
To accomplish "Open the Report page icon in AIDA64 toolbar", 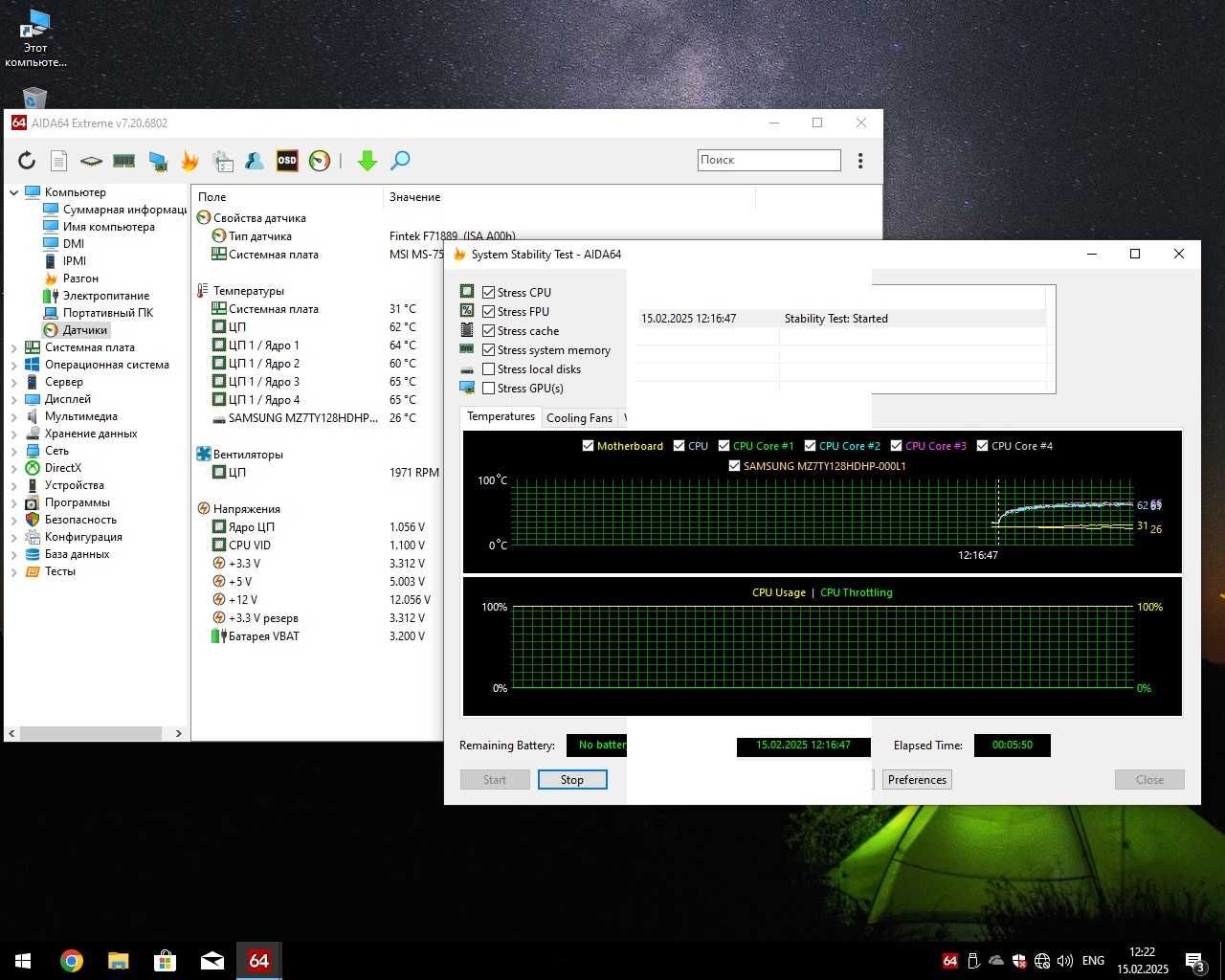I will [x=58, y=161].
